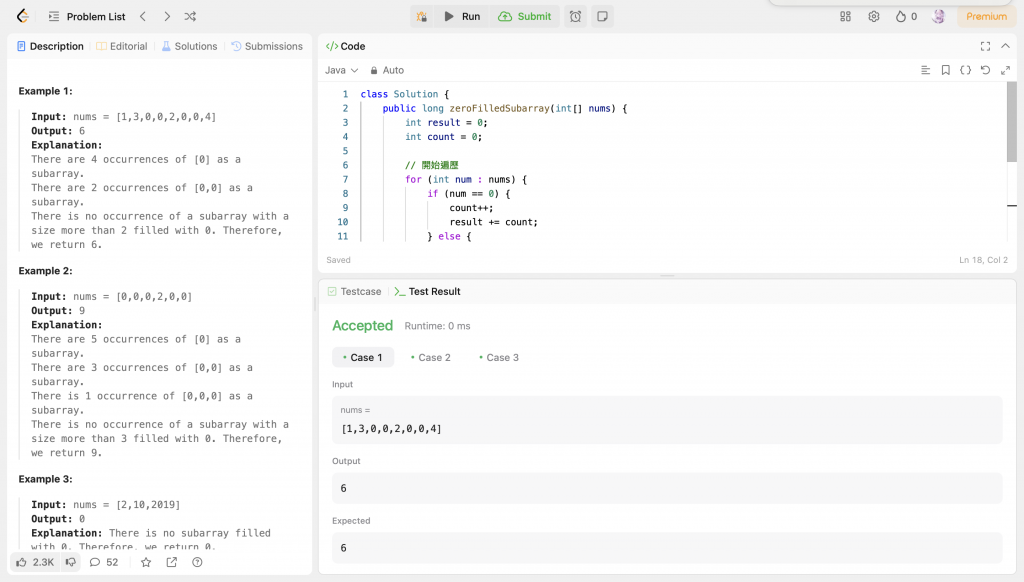Submit the solution
This screenshot has width=1024, height=582.
coord(524,16)
